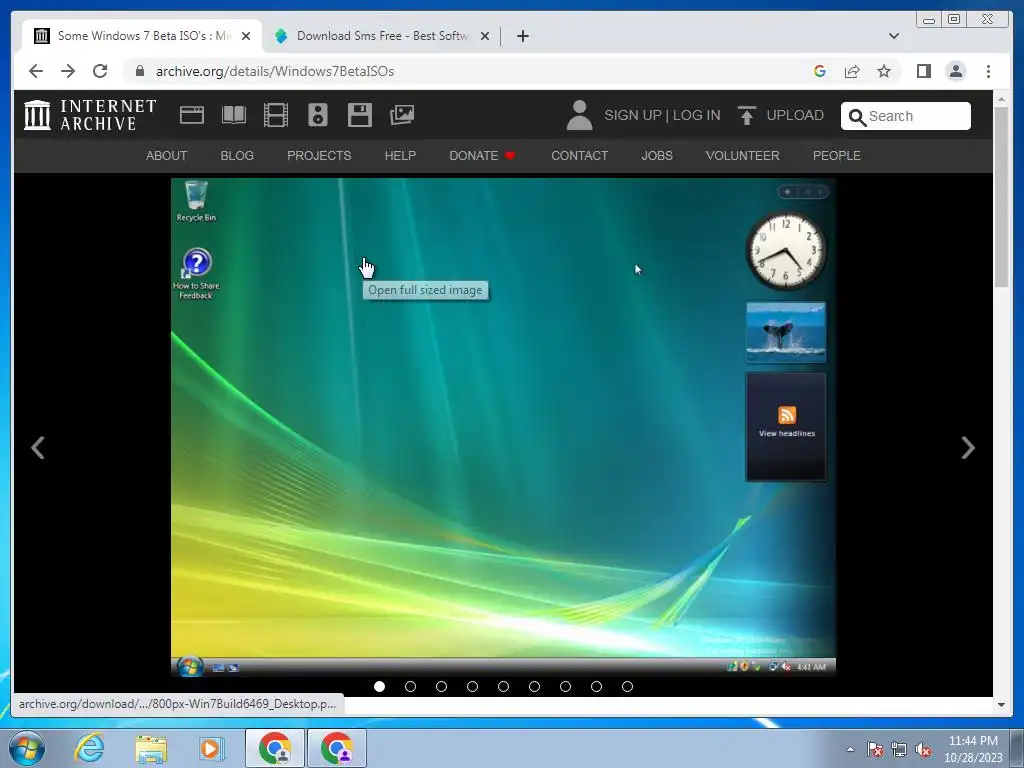
Task: Open a new tab
Action: [x=522, y=36]
